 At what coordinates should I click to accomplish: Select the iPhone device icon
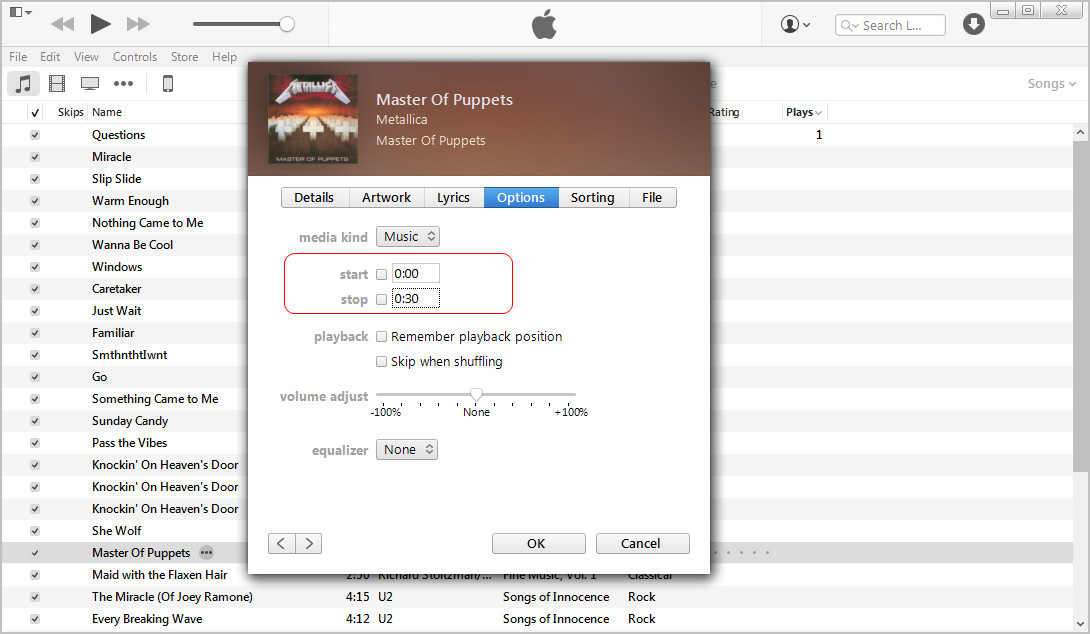(168, 84)
